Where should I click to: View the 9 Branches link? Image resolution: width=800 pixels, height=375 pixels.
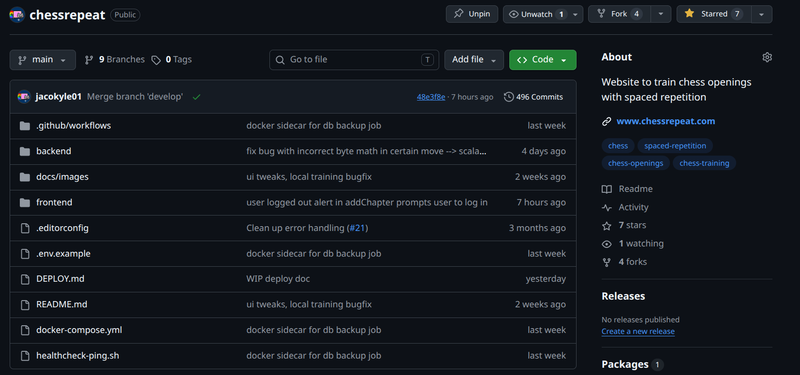pyautogui.click(x=115, y=60)
